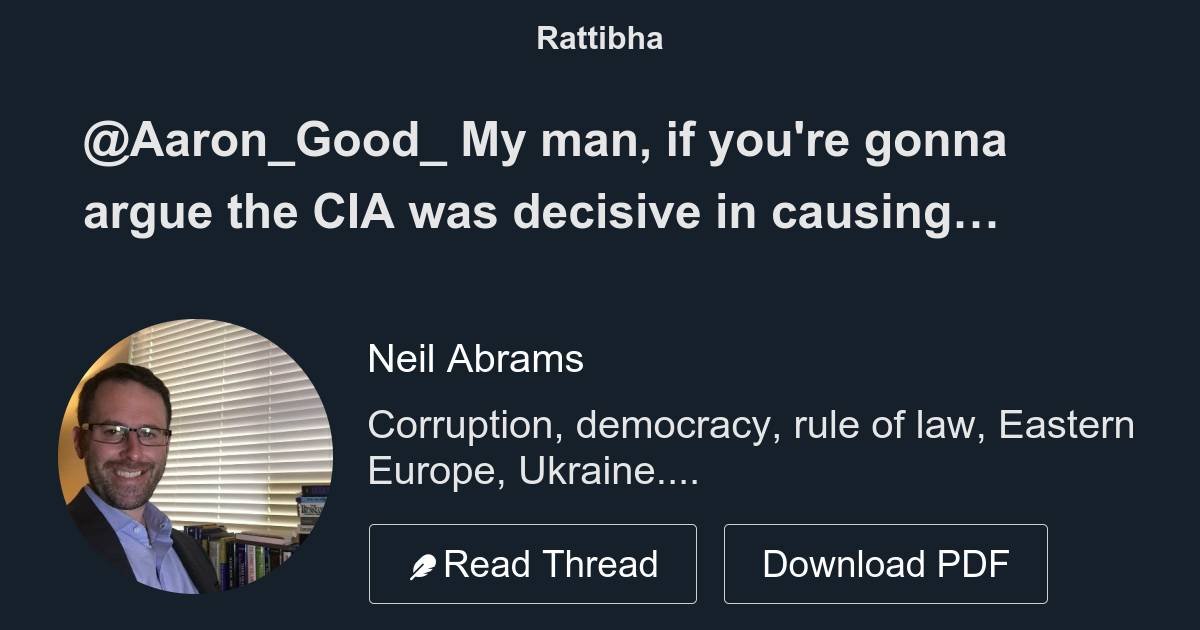Click the thread title about the CIA
The height and width of the screenshot is (630, 1200).
(x=545, y=175)
